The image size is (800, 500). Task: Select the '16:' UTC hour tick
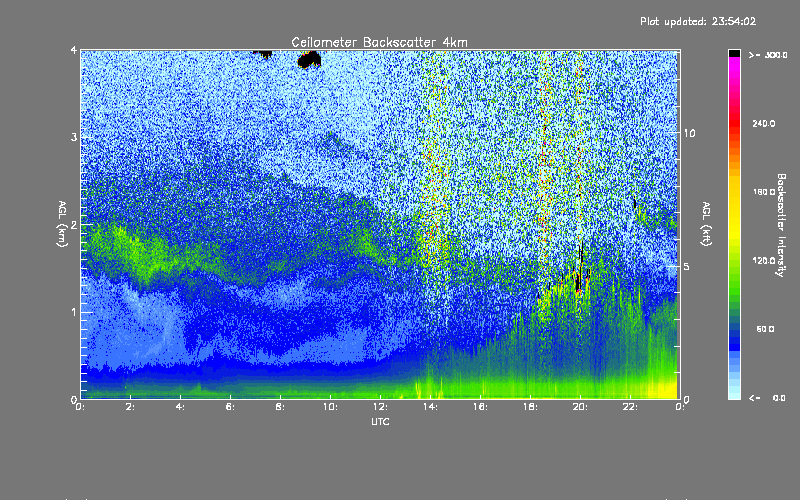tap(480, 407)
